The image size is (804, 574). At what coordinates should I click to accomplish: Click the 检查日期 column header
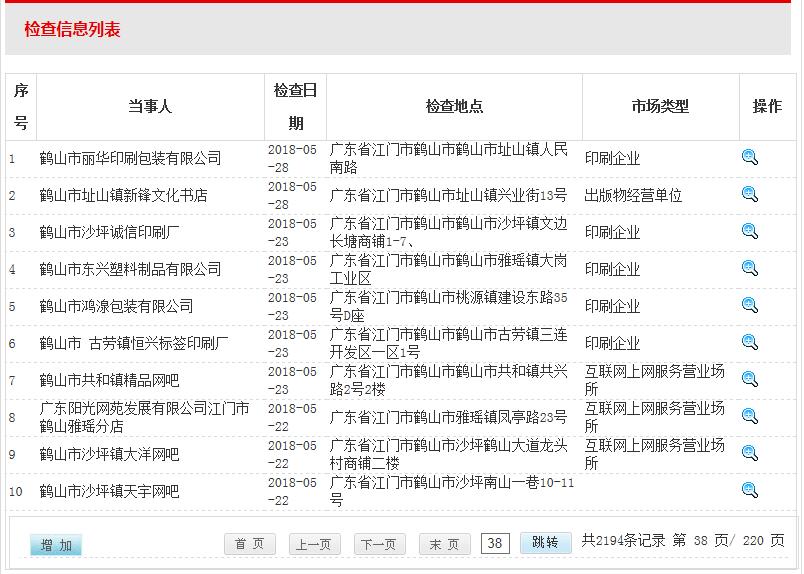(x=296, y=106)
